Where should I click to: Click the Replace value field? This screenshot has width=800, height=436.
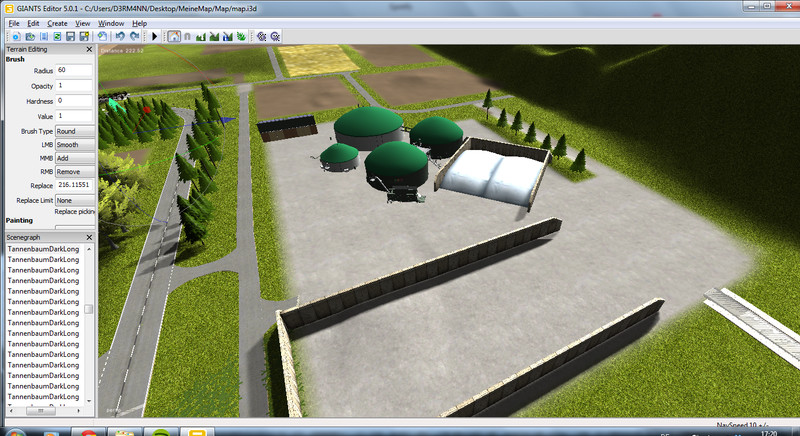(x=74, y=185)
